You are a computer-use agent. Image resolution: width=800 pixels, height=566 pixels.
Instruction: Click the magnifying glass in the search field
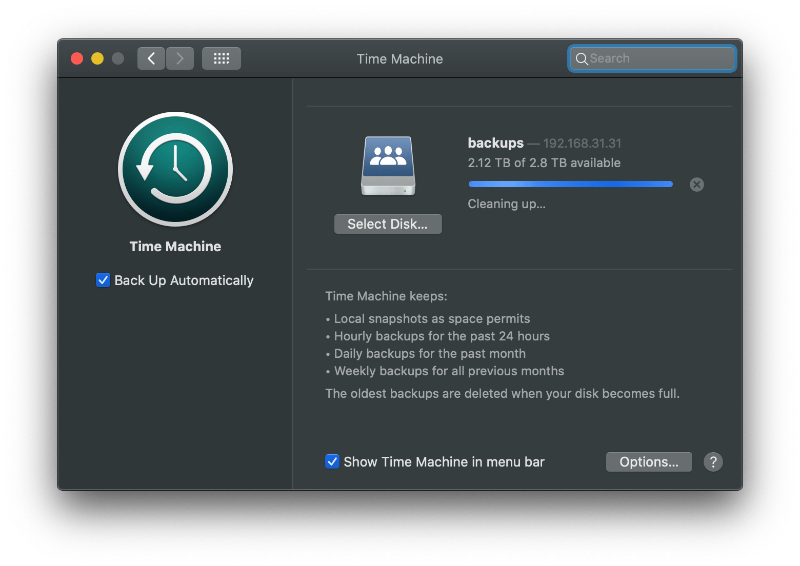[x=581, y=59]
